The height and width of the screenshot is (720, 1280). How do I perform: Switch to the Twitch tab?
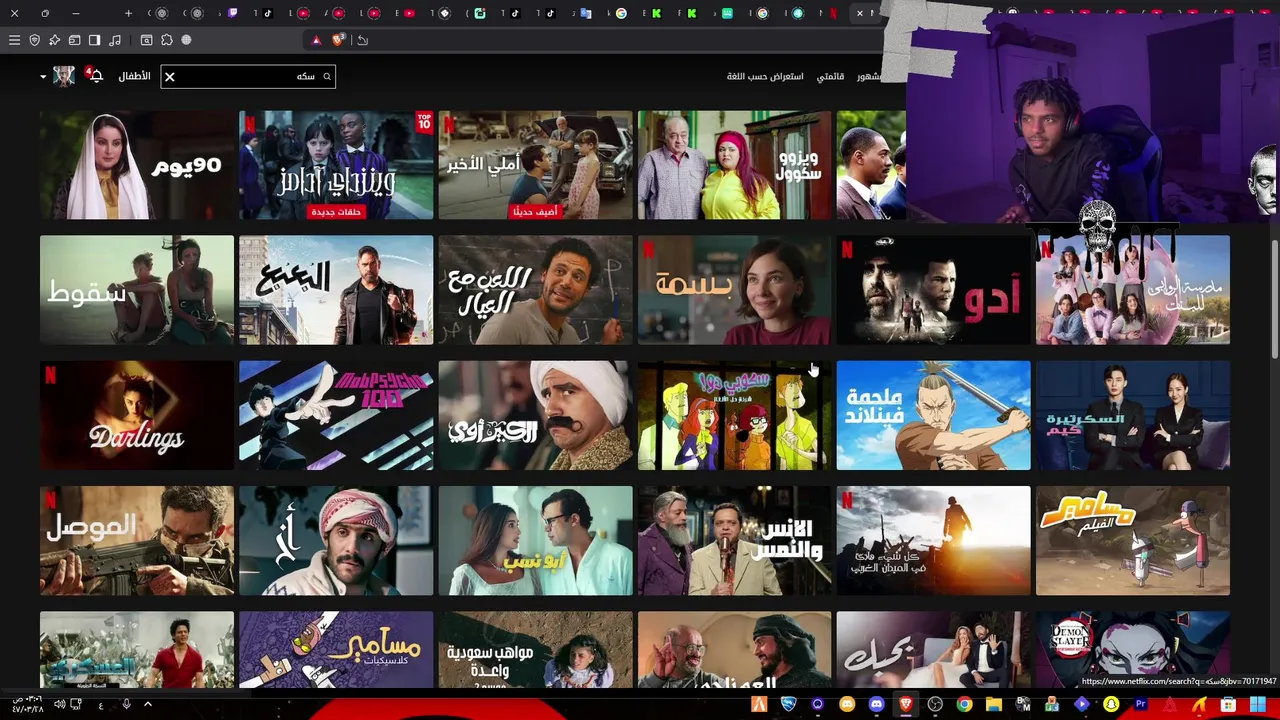click(x=232, y=13)
